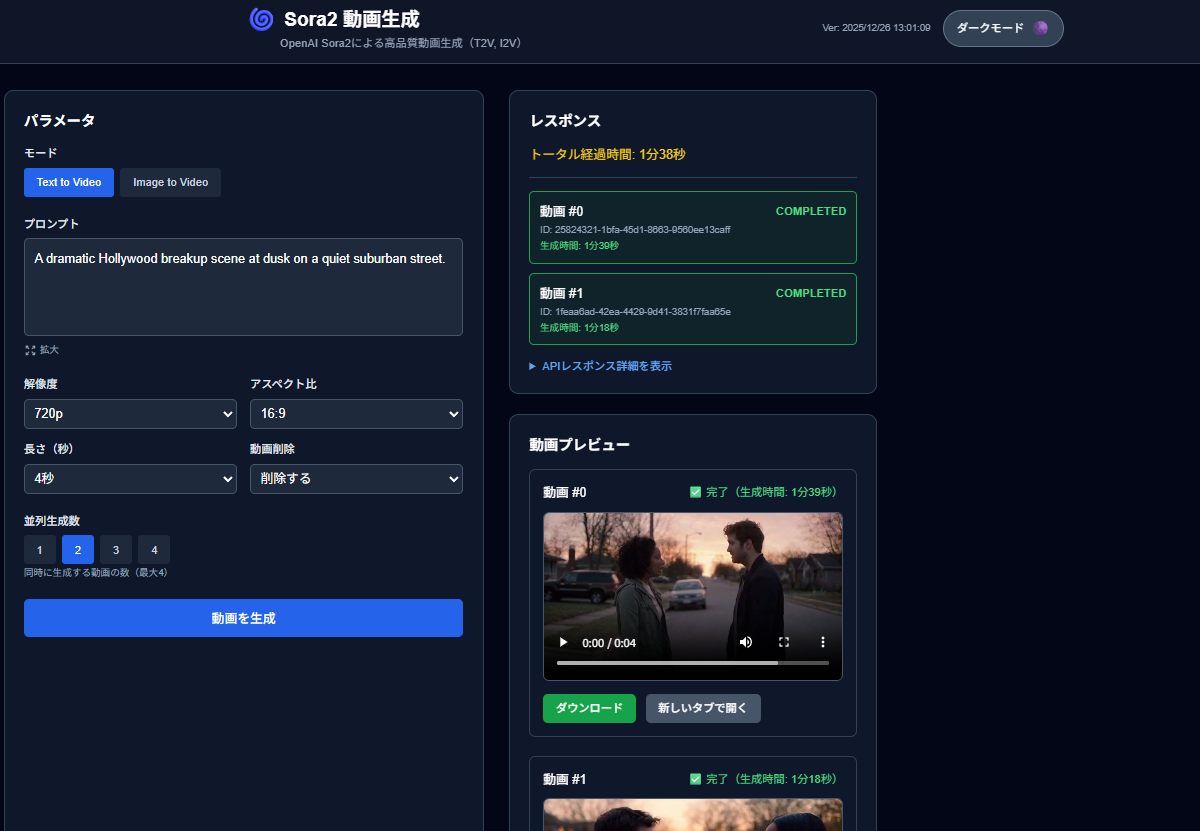Open video #0 more options menu
The image size is (1200, 831).
tap(823, 642)
